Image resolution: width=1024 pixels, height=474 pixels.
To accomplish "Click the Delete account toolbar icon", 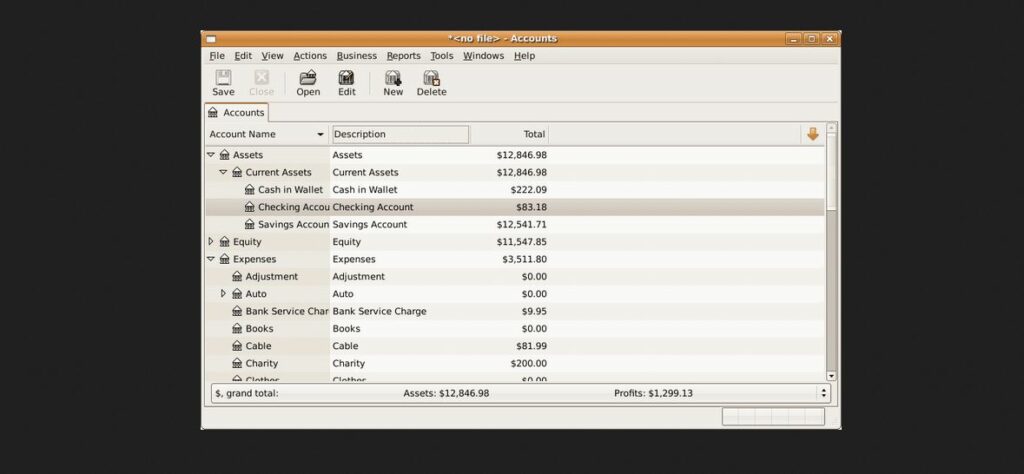I will [x=432, y=78].
